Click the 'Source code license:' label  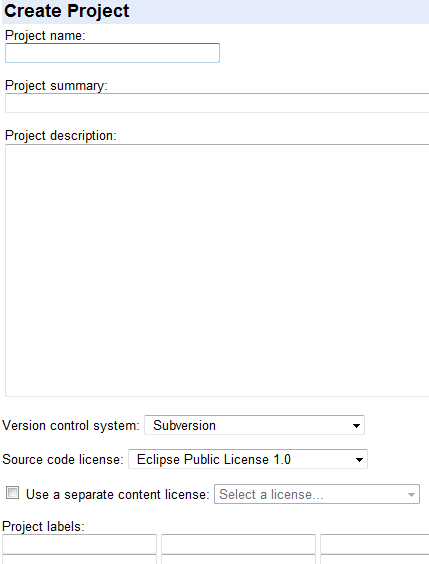point(63,459)
